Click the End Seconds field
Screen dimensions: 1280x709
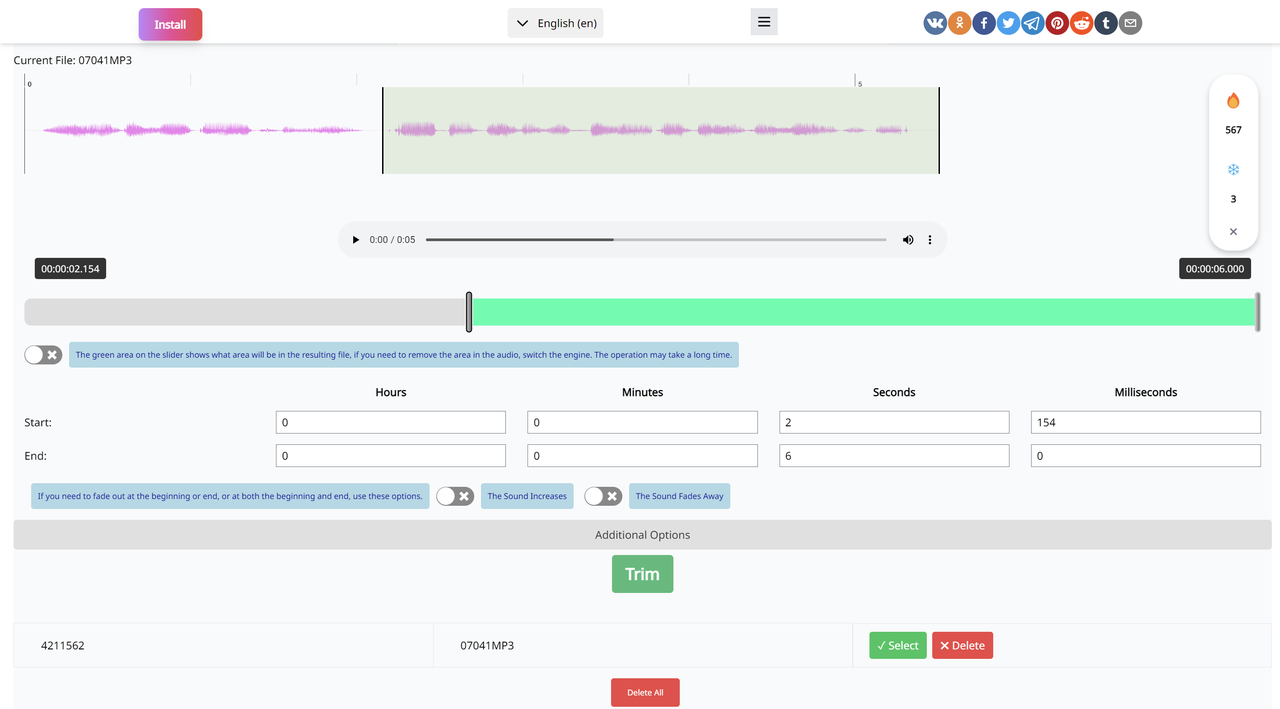pyautogui.click(x=894, y=456)
